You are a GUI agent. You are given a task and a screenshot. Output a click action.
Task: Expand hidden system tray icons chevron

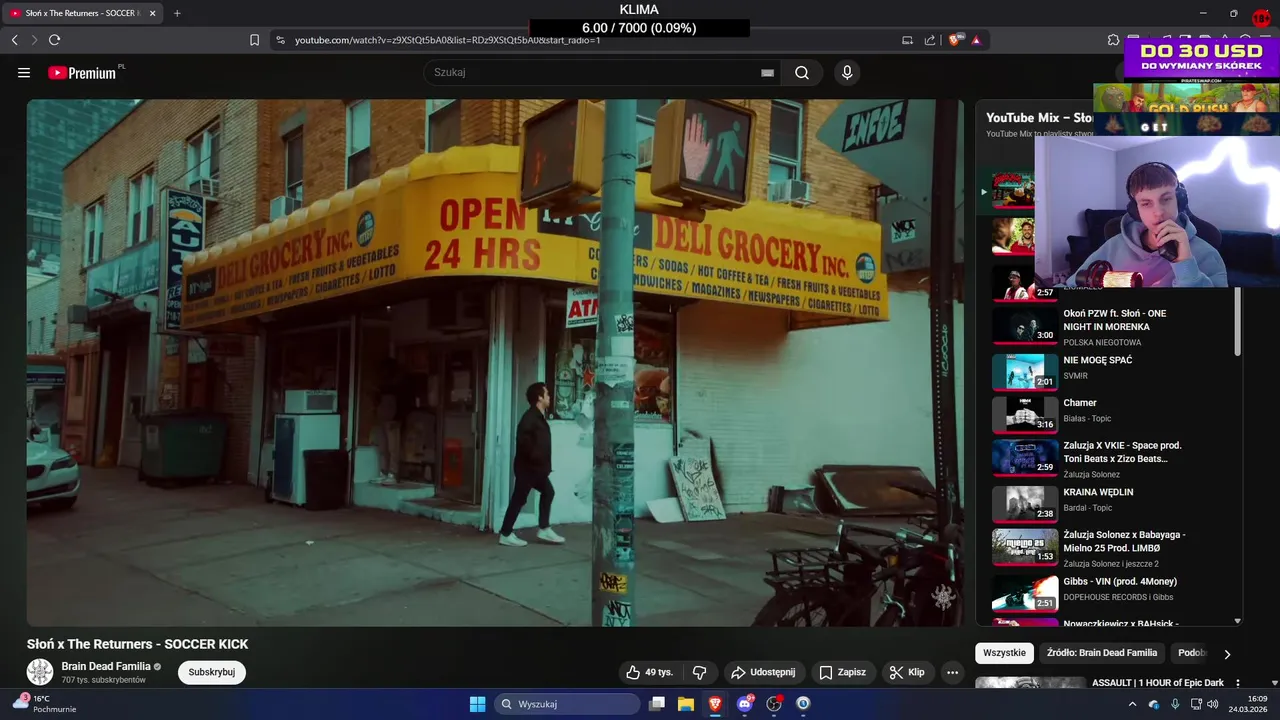[1132, 704]
